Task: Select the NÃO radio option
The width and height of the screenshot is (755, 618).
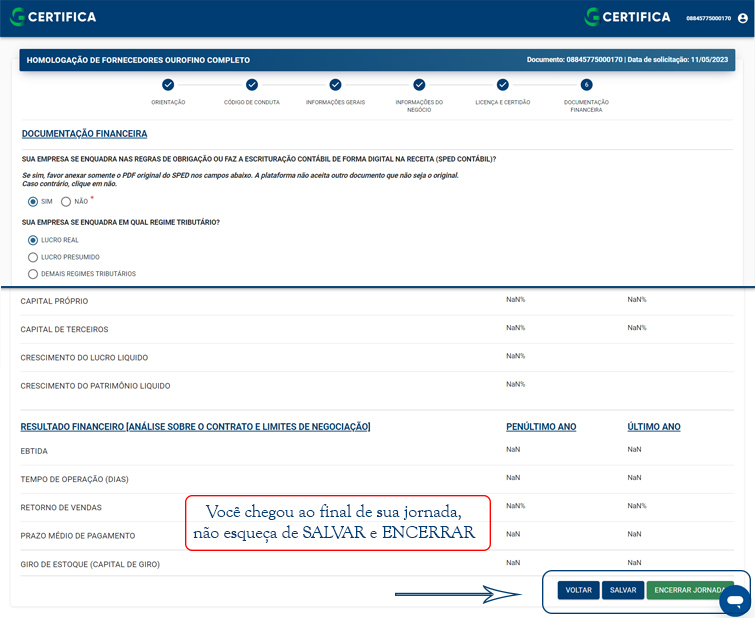Action: [66, 202]
